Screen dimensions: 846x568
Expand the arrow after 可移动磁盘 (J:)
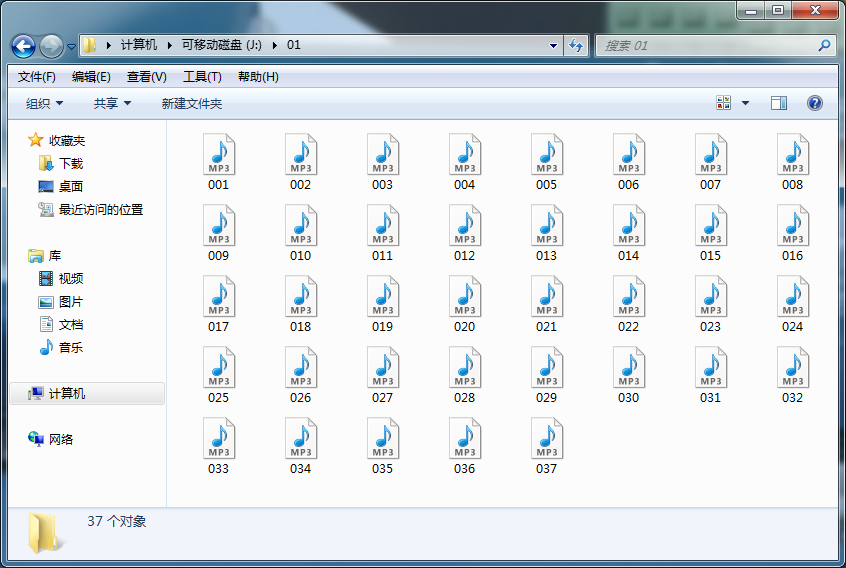tap(275, 45)
